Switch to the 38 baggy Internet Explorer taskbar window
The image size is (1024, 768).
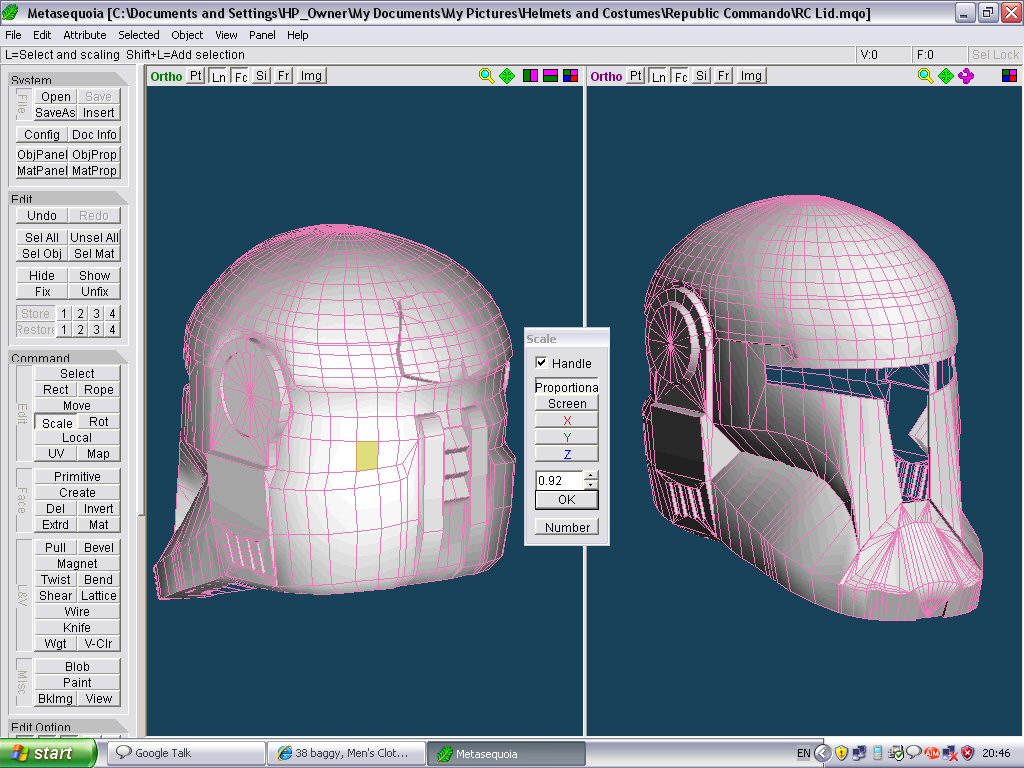point(347,753)
